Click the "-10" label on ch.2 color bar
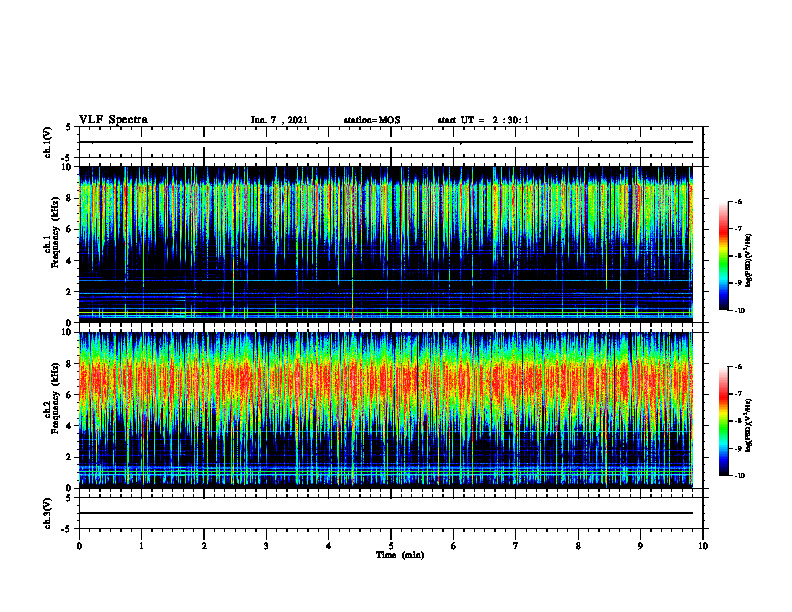This screenshot has width=792, height=612. pyautogui.click(x=739, y=476)
